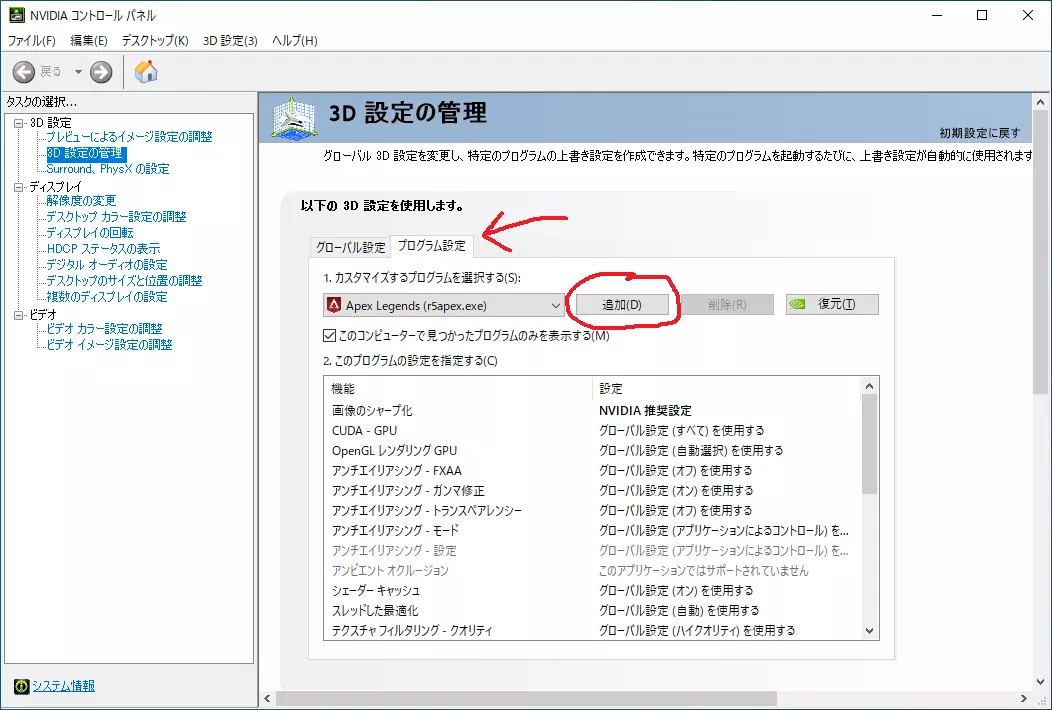Click the Back arrow toolbar icon
The width and height of the screenshot is (1052, 710).
click(x=23, y=72)
